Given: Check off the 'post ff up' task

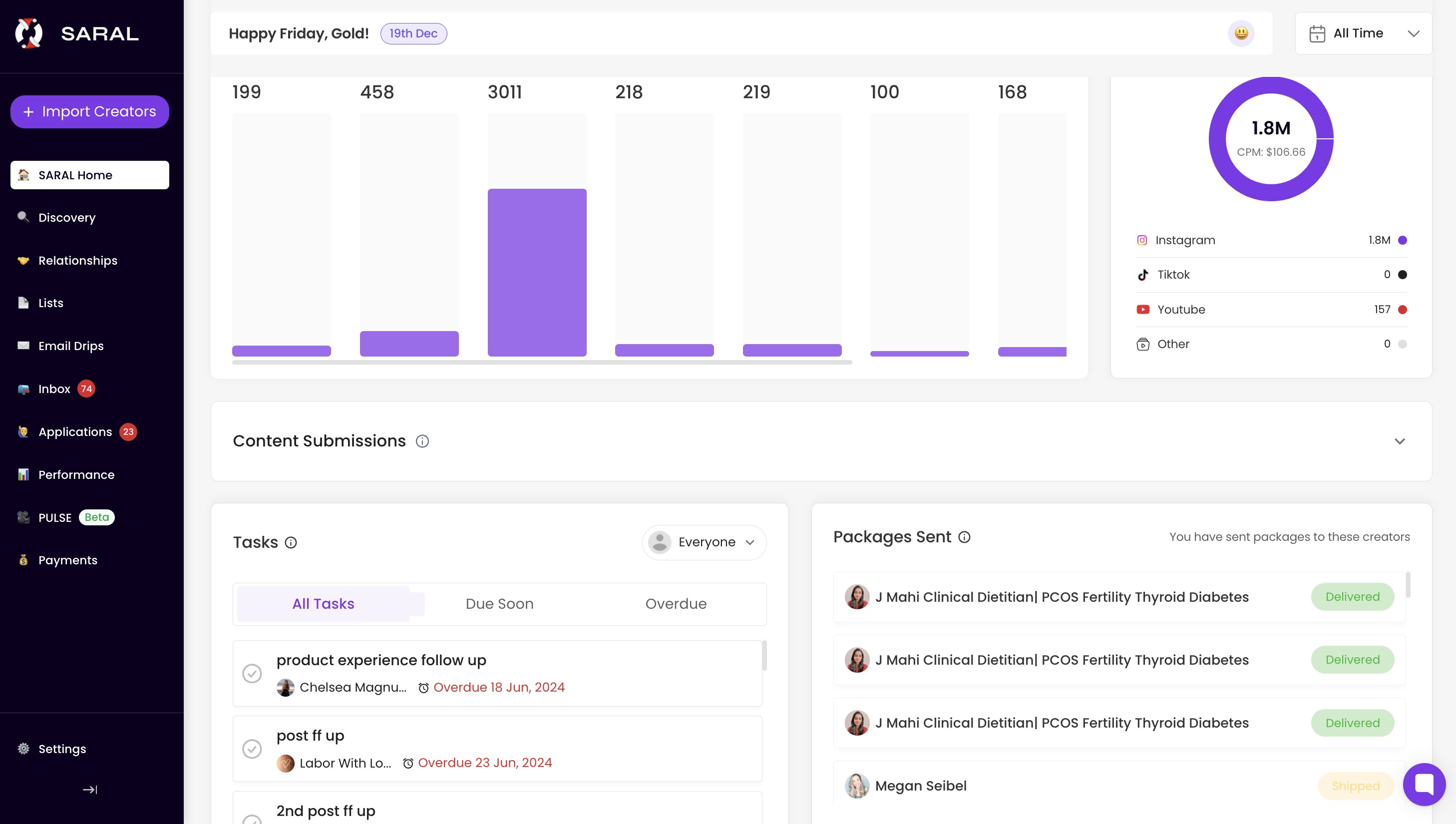Looking at the screenshot, I should (x=252, y=748).
